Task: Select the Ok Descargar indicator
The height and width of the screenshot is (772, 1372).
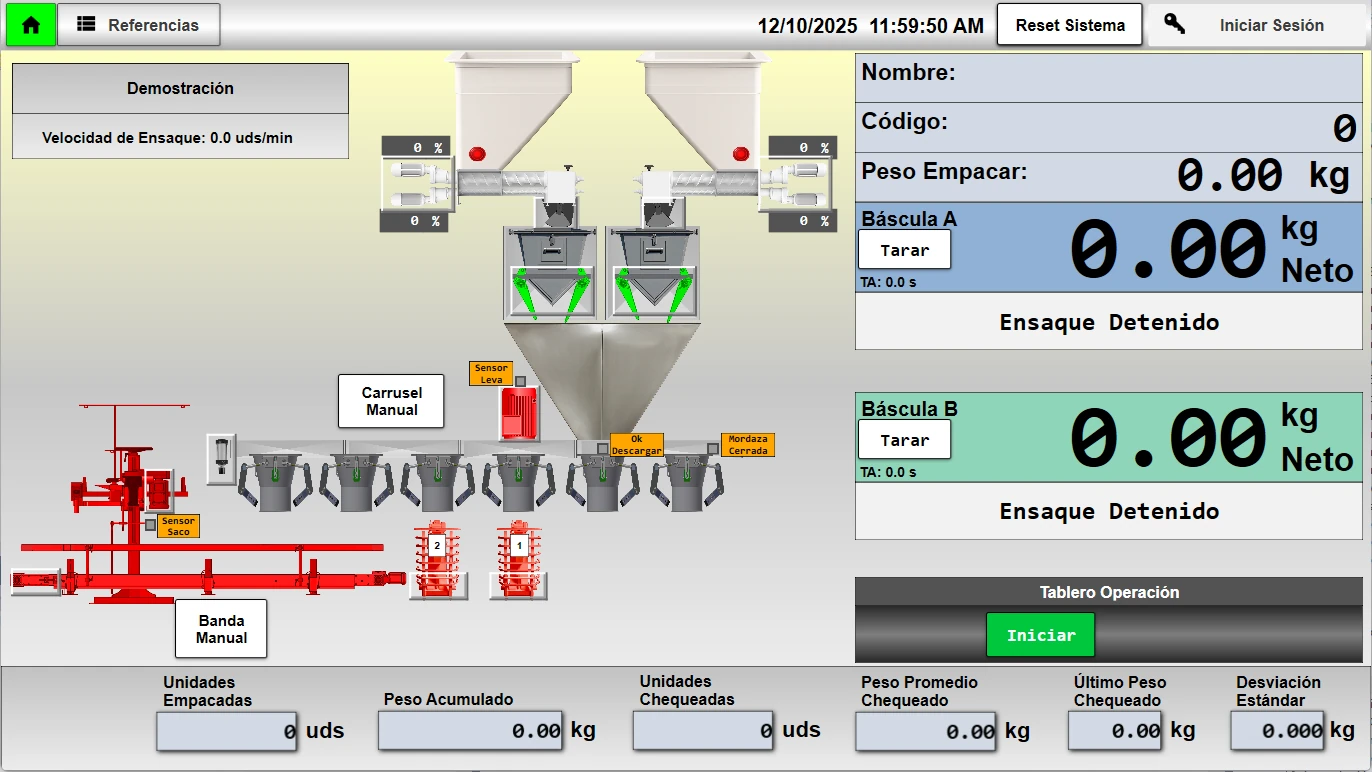Action: click(637, 445)
